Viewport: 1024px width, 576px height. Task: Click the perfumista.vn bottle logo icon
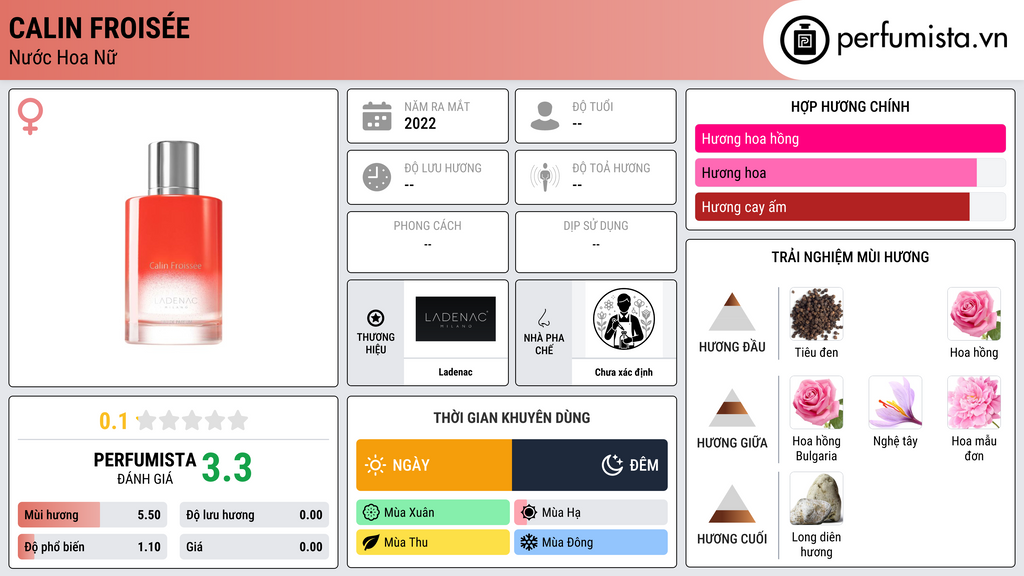805,40
